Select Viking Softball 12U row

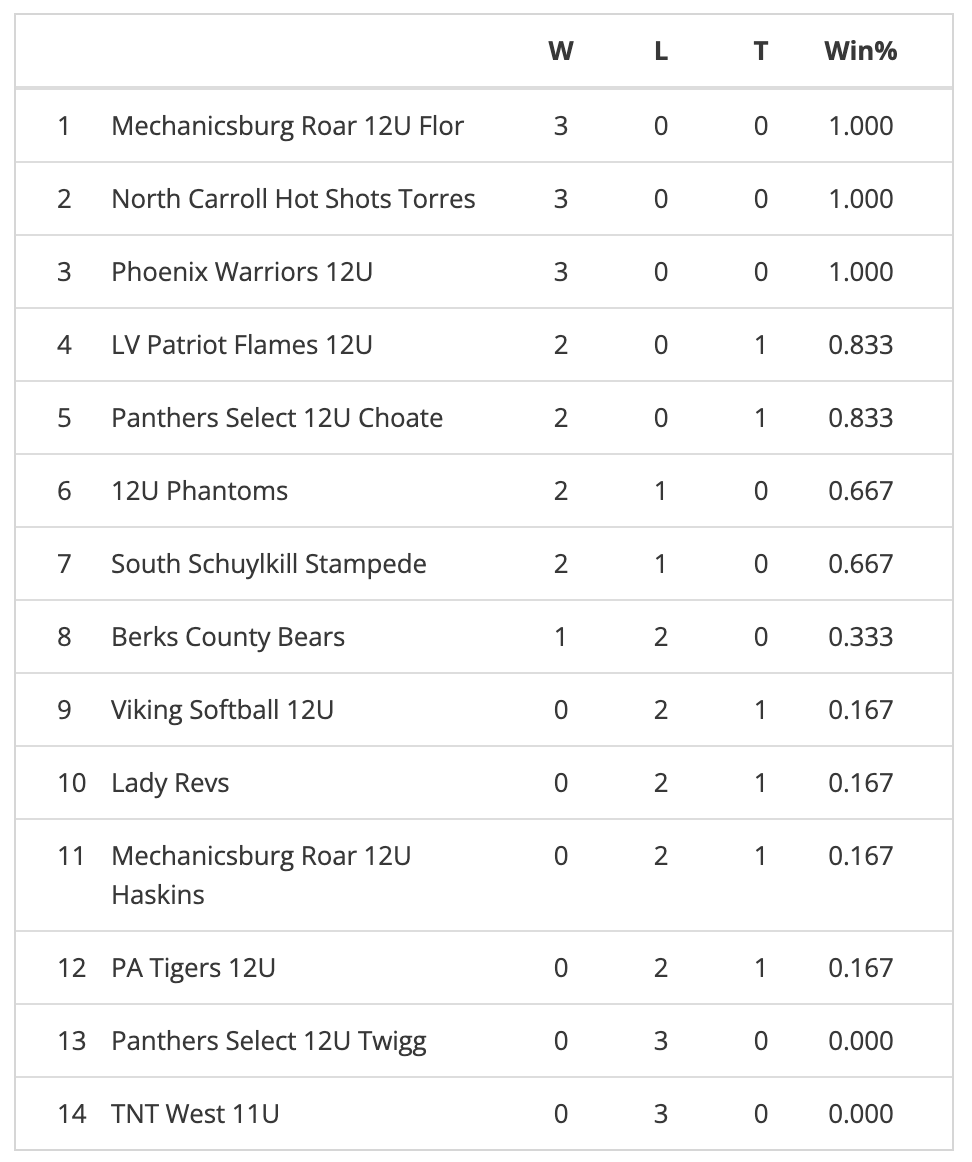click(x=223, y=710)
